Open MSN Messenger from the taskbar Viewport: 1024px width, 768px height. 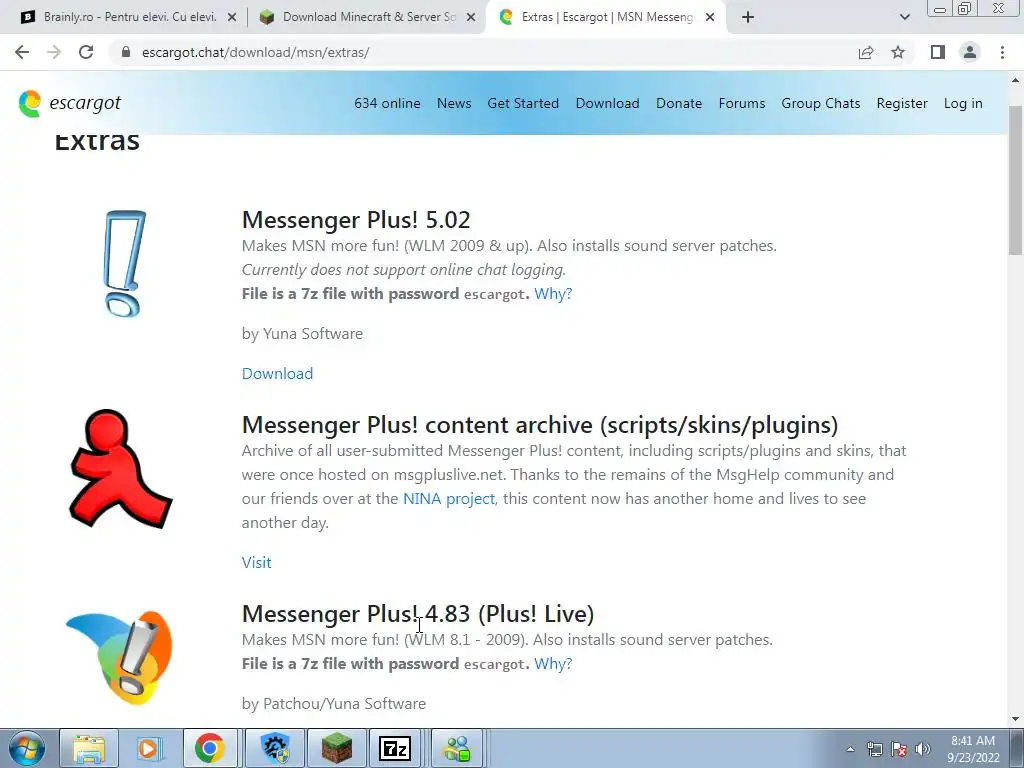[x=457, y=748]
